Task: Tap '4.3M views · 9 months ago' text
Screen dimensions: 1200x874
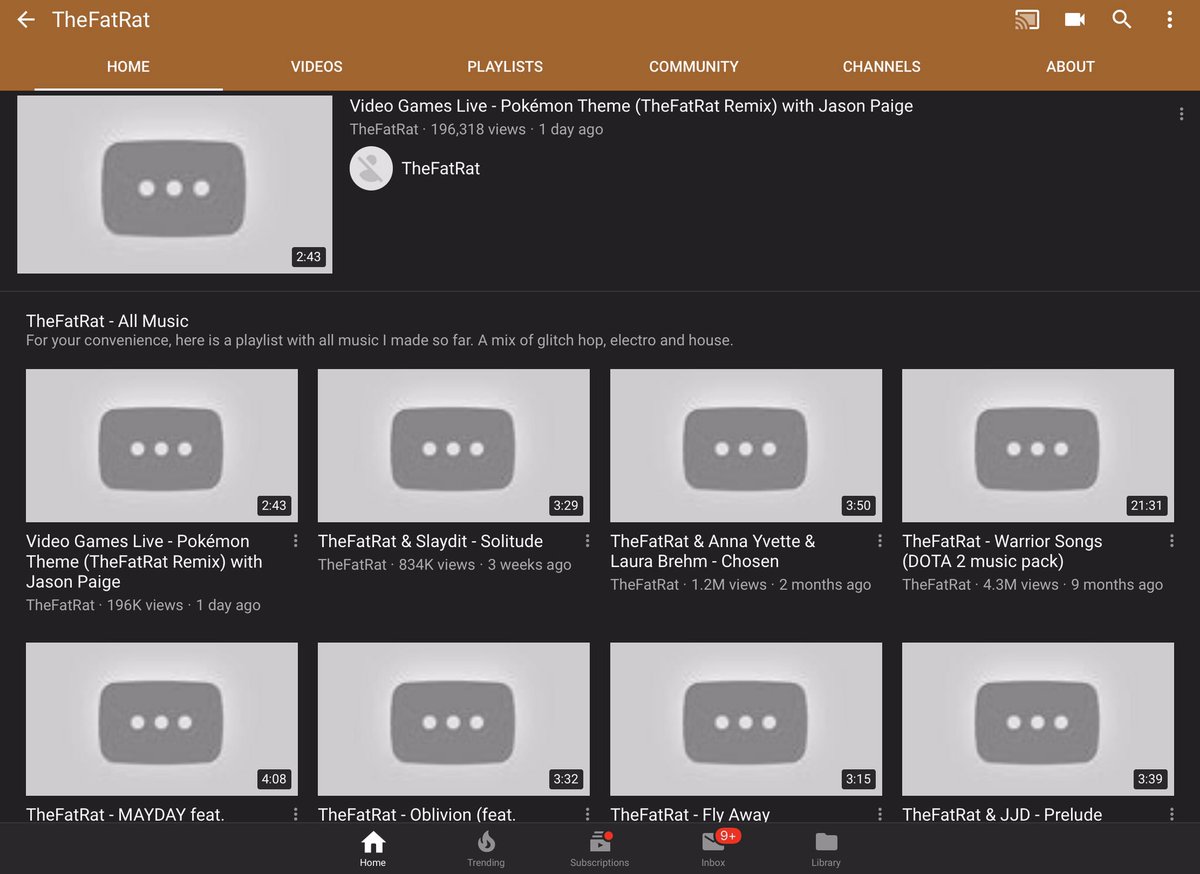Action: pyautogui.click(x=1073, y=585)
